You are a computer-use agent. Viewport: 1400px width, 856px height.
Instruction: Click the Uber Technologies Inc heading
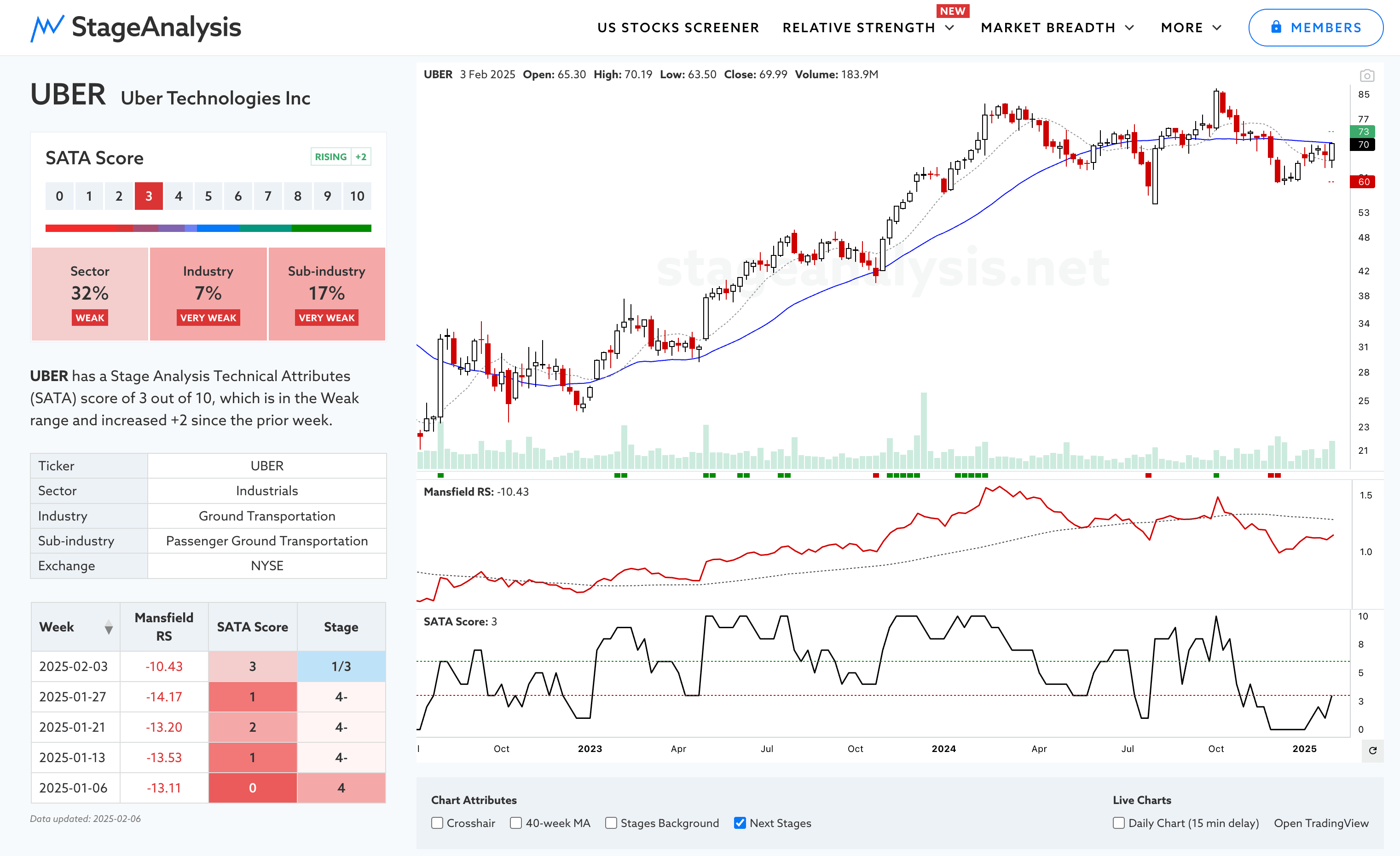(x=215, y=98)
